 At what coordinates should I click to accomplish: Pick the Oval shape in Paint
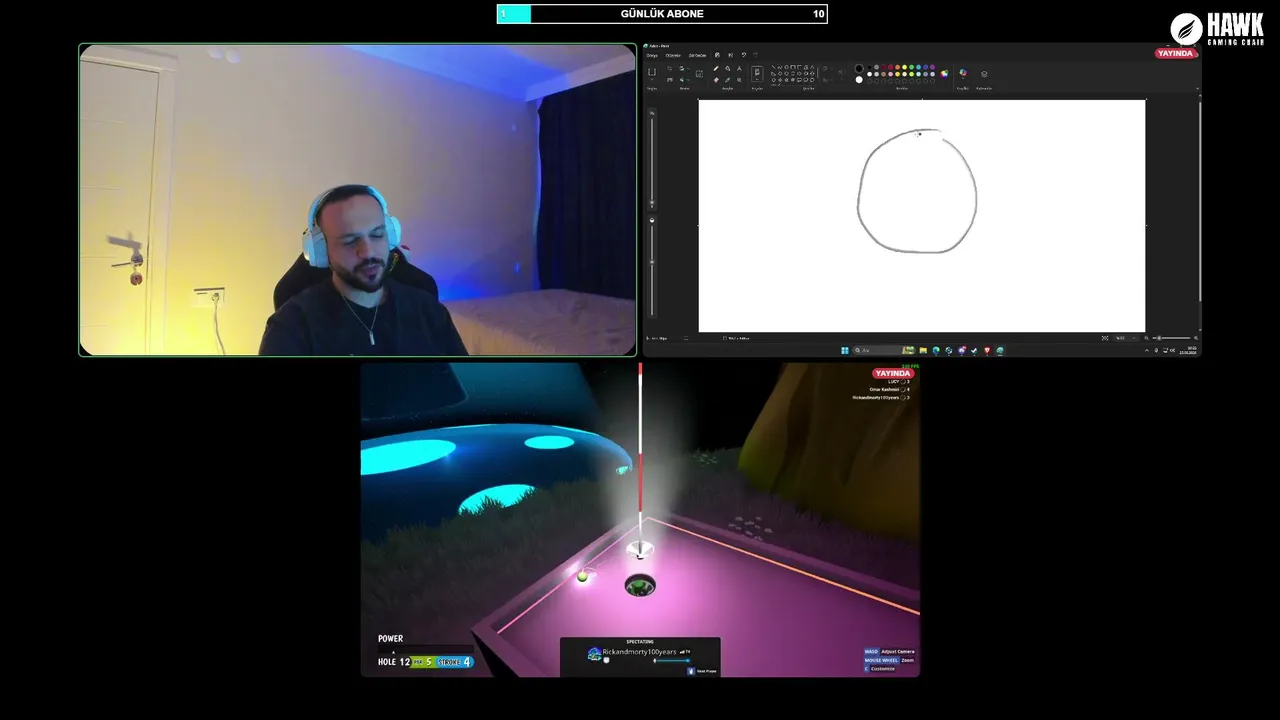(786, 67)
